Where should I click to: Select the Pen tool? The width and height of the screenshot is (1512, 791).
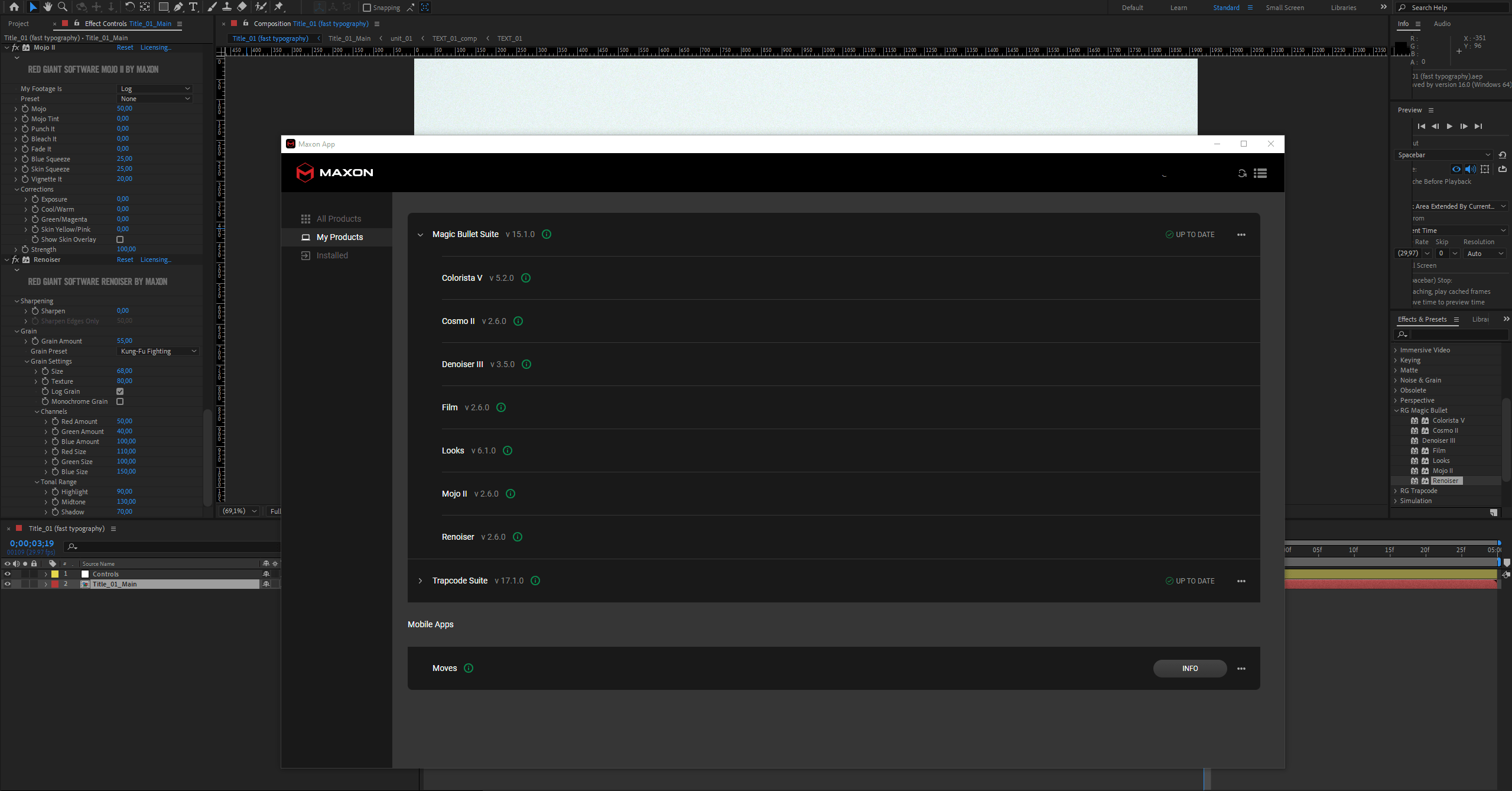(178, 7)
